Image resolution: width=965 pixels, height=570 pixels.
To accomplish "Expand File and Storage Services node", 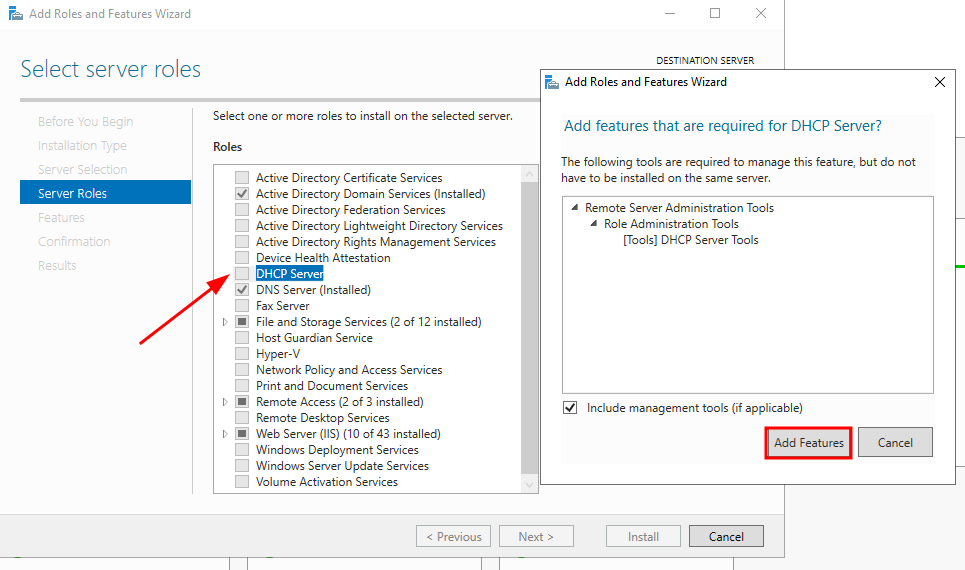I will tap(225, 322).
